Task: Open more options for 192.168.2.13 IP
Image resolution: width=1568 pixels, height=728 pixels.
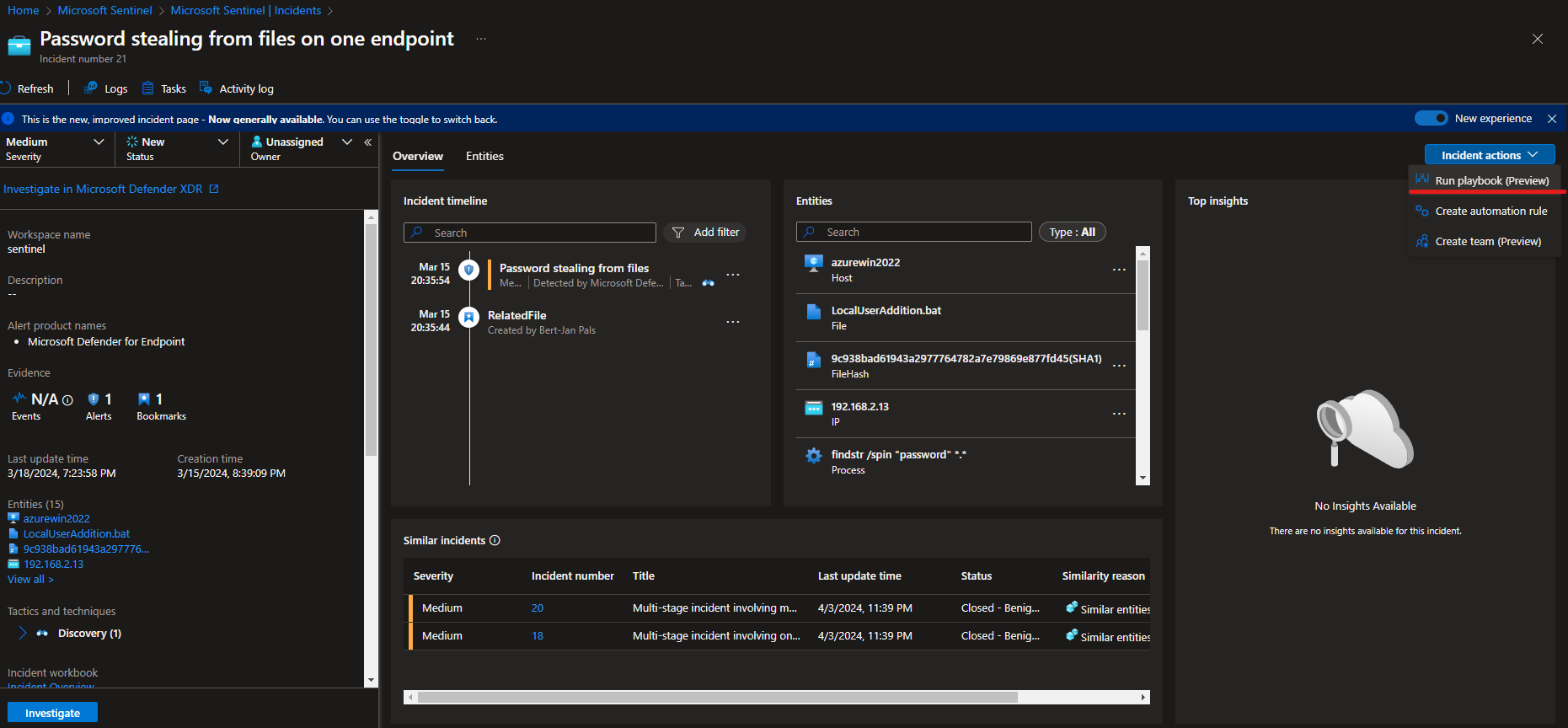Action: pos(1119,414)
